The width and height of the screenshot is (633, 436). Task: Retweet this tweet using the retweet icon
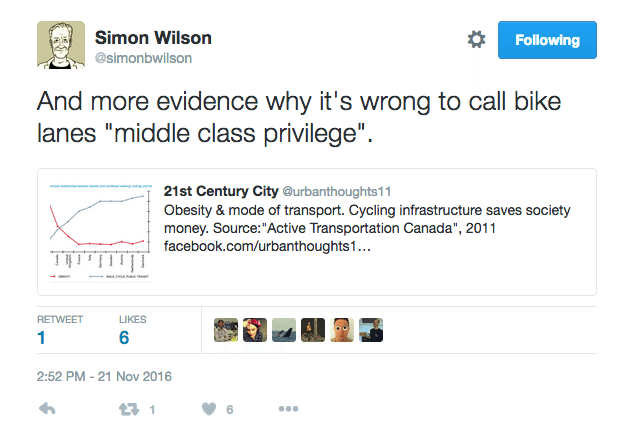tap(127, 409)
